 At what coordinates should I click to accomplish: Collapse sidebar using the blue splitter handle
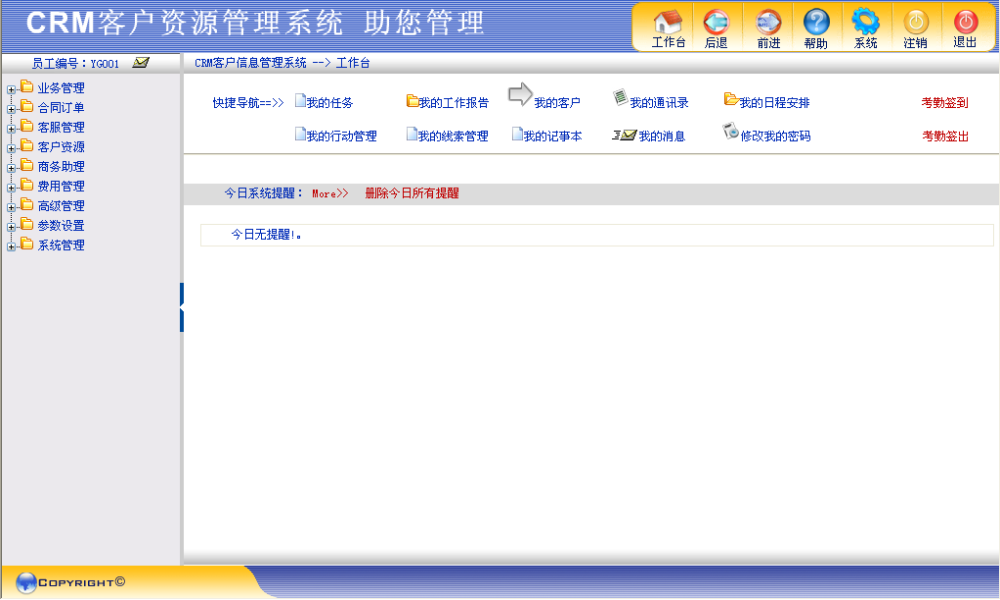[182, 307]
